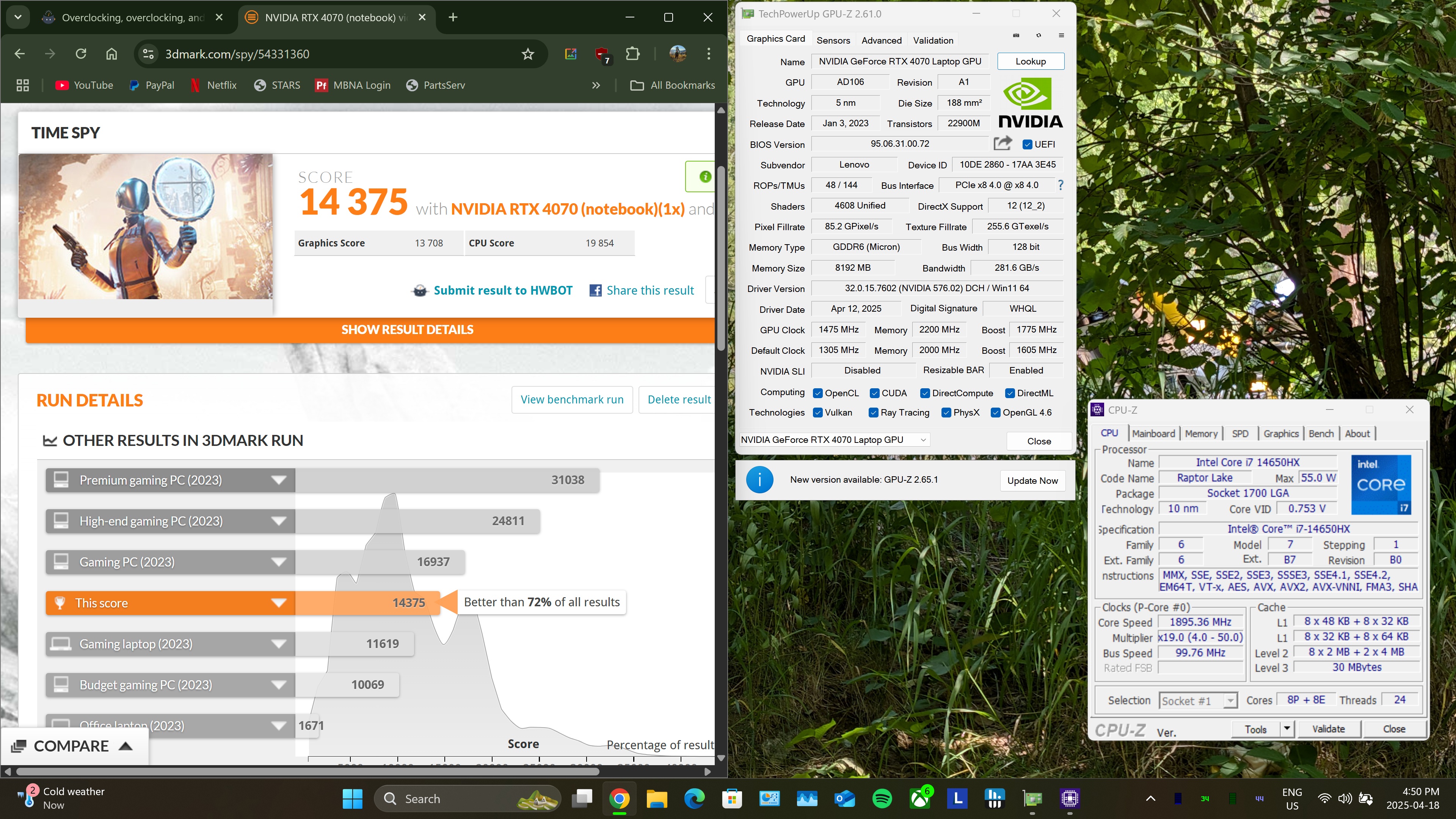Click the NVIDIA logo in GPU-Z
1456x819 pixels.
[x=1030, y=102]
